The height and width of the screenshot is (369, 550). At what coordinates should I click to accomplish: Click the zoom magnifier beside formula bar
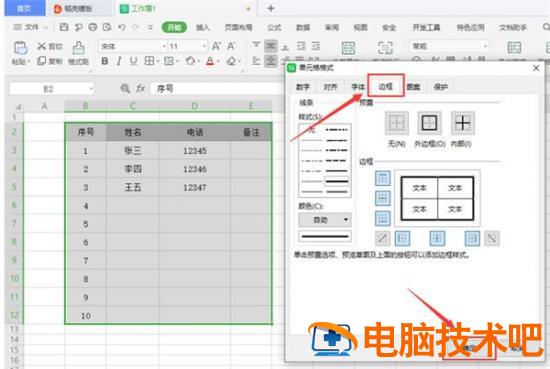[x=125, y=88]
